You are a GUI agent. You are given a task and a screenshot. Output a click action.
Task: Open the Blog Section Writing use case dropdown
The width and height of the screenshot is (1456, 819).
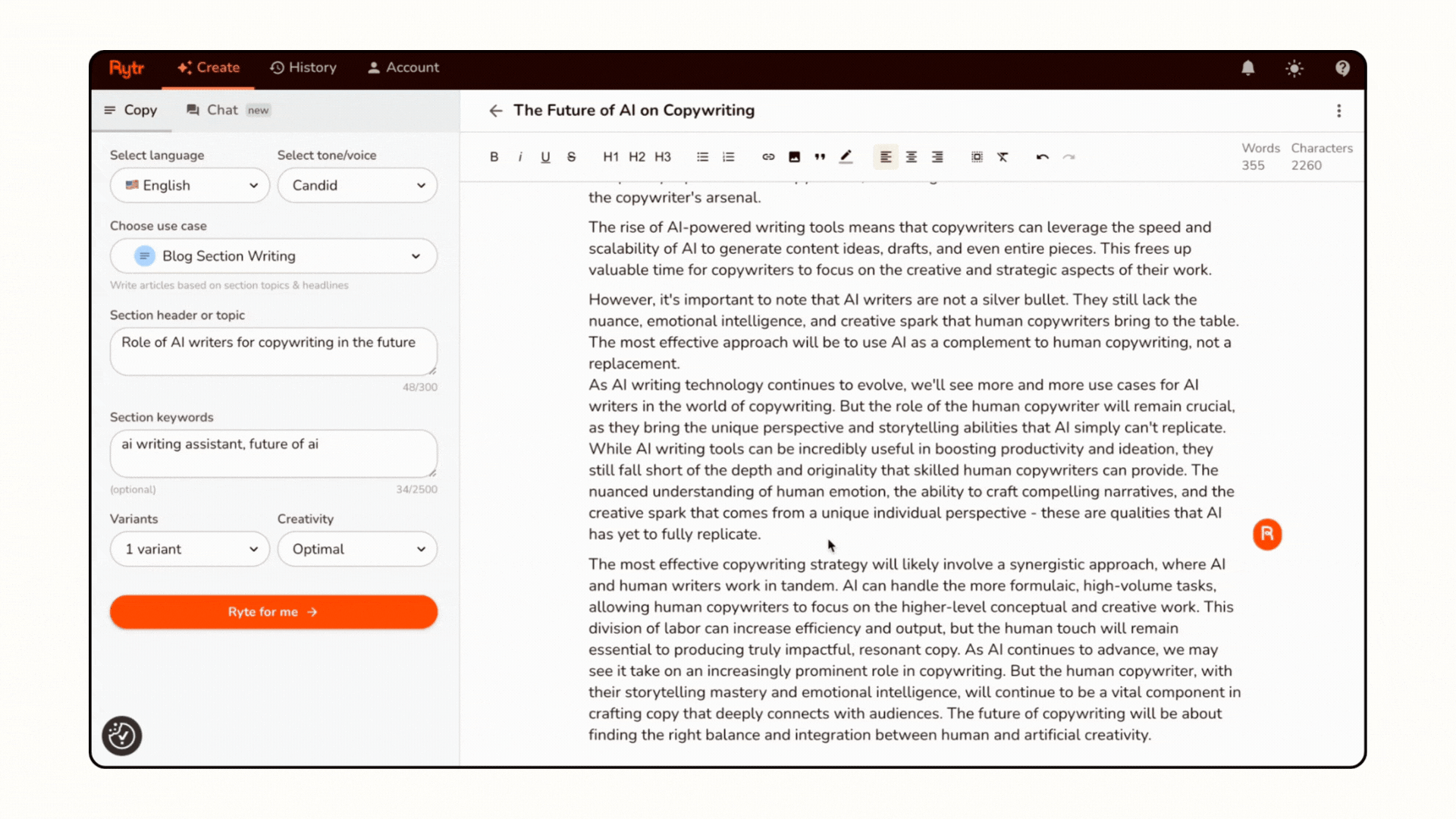point(273,256)
